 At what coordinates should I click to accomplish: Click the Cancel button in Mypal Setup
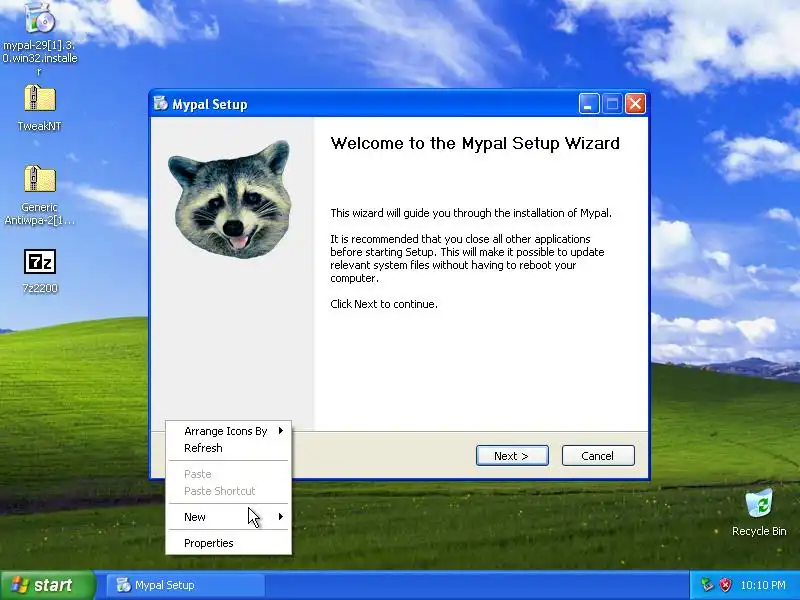598,456
